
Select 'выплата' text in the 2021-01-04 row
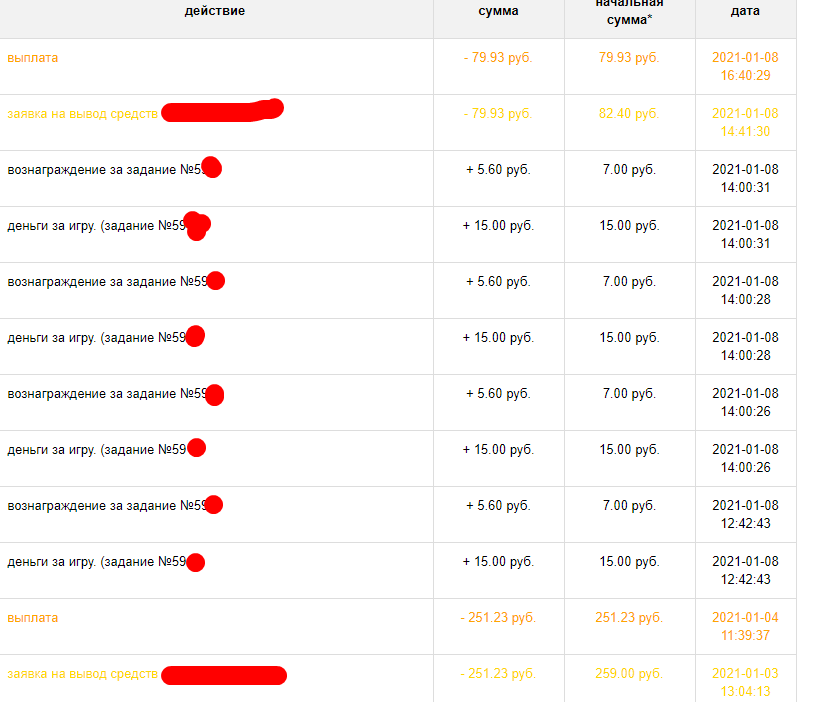tap(33, 618)
